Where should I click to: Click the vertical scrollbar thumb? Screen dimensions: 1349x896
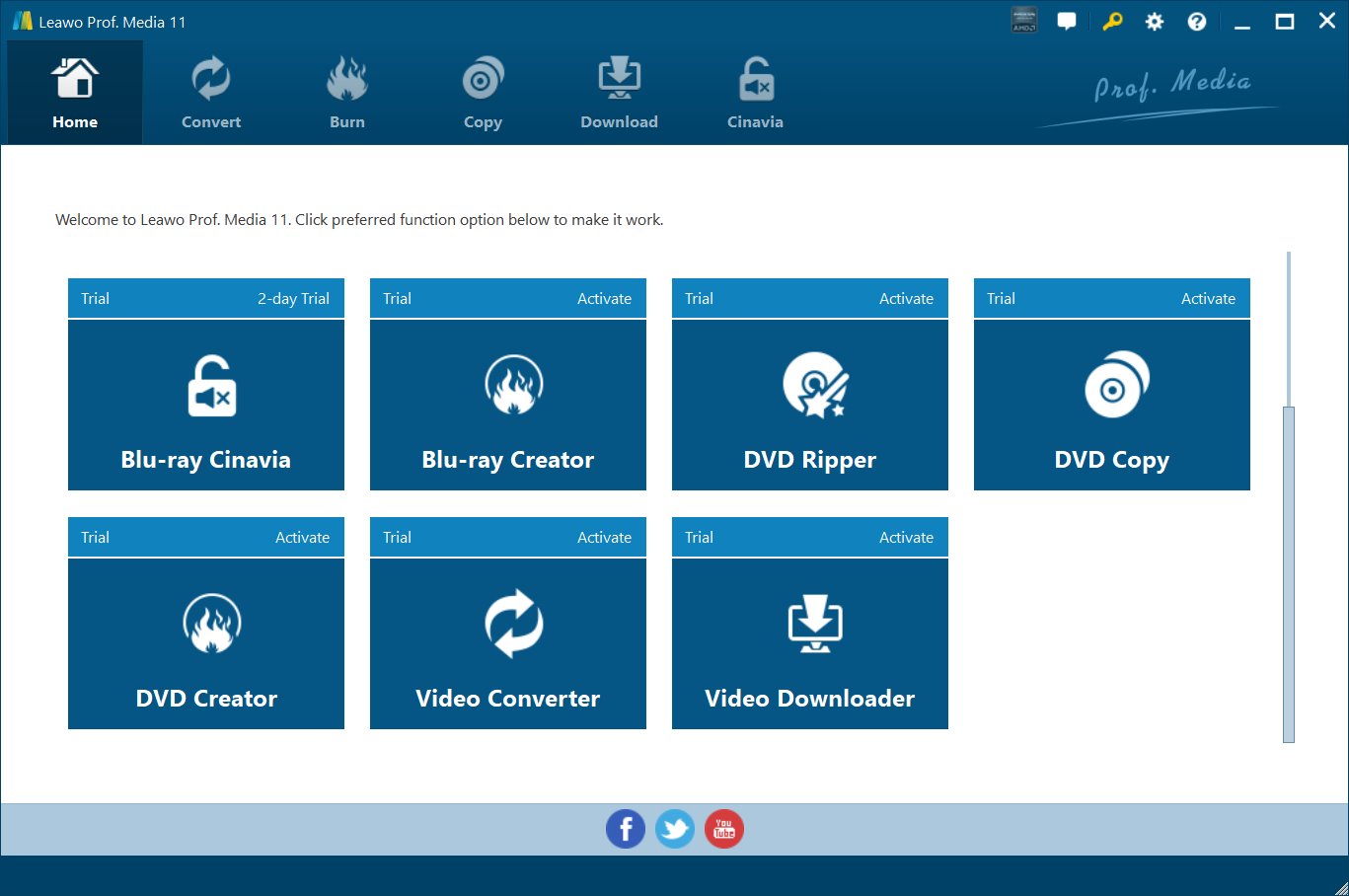point(1288,572)
